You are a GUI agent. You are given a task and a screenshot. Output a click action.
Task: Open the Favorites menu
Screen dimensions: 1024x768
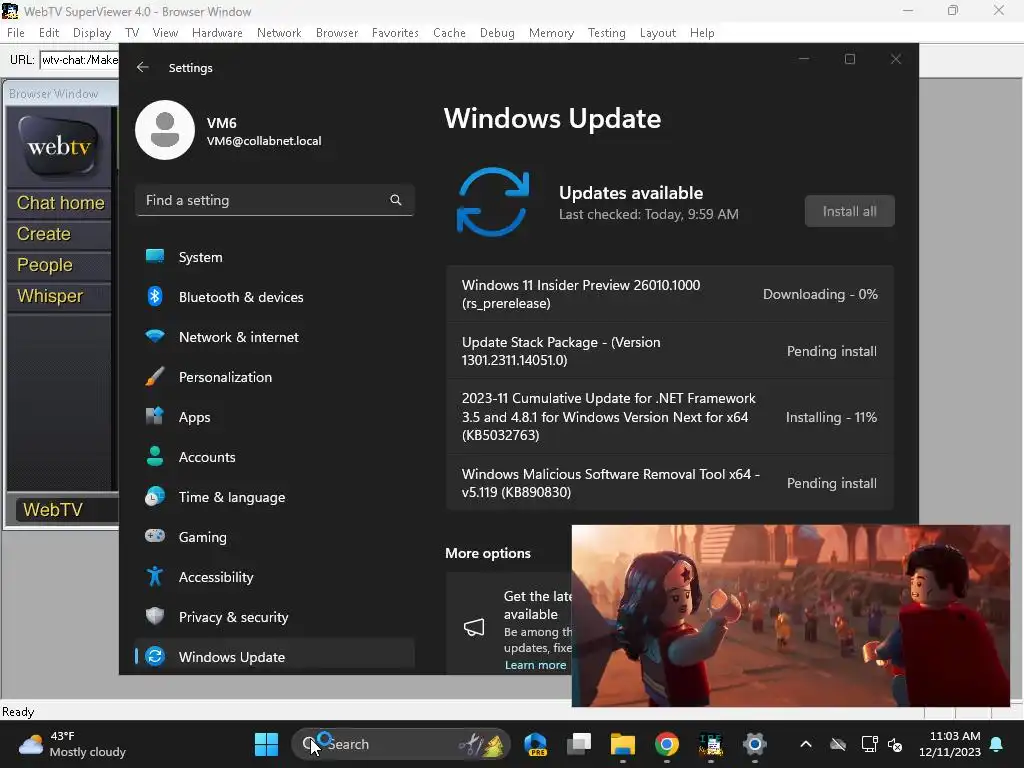pos(395,33)
